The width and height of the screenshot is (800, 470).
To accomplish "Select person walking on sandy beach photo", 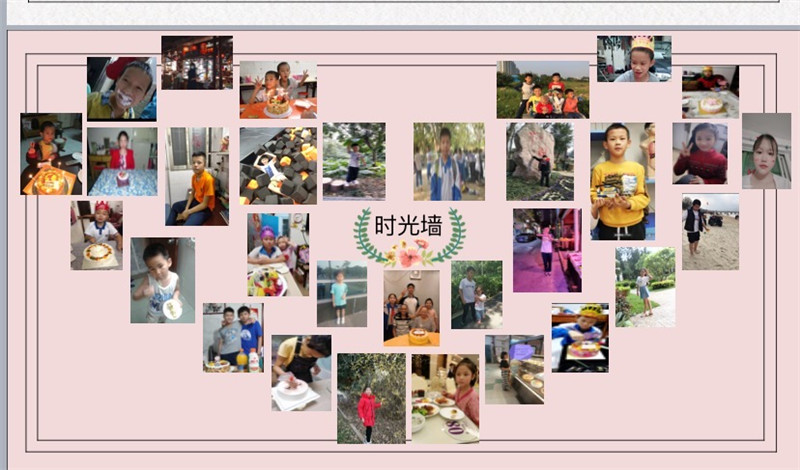I will point(710,232).
